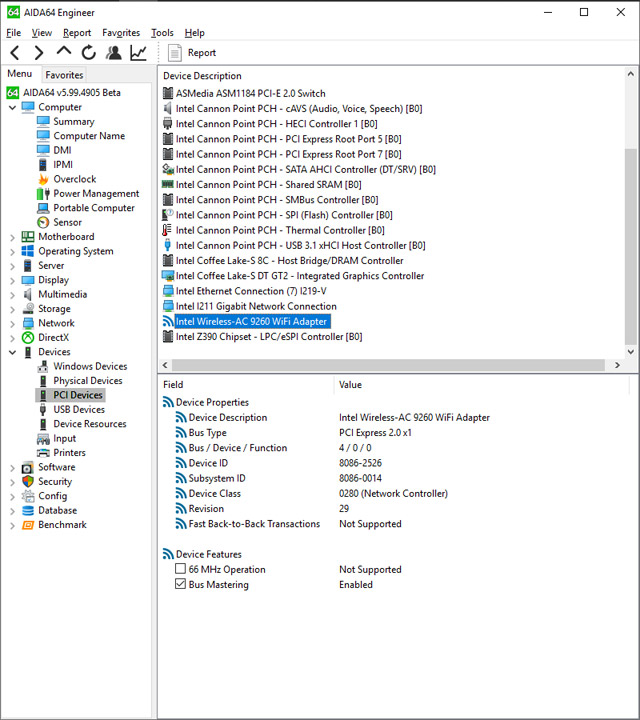Open the Favorites menu
Viewport: 640px width, 720px height.
(x=121, y=33)
